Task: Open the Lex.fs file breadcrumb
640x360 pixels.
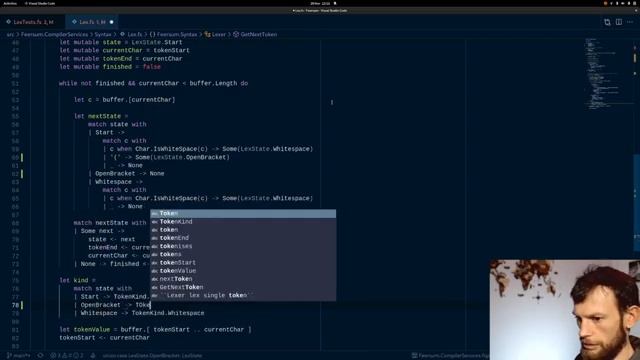Action: click(131, 34)
